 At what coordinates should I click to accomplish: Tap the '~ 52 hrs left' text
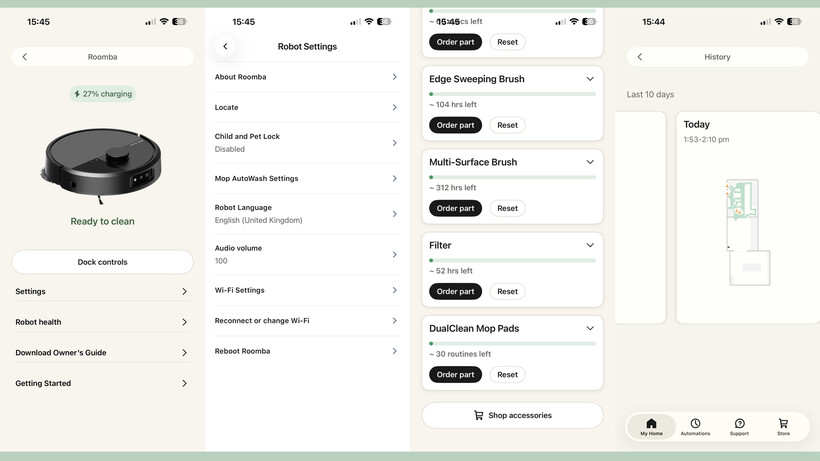pyautogui.click(x=451, y=271)
